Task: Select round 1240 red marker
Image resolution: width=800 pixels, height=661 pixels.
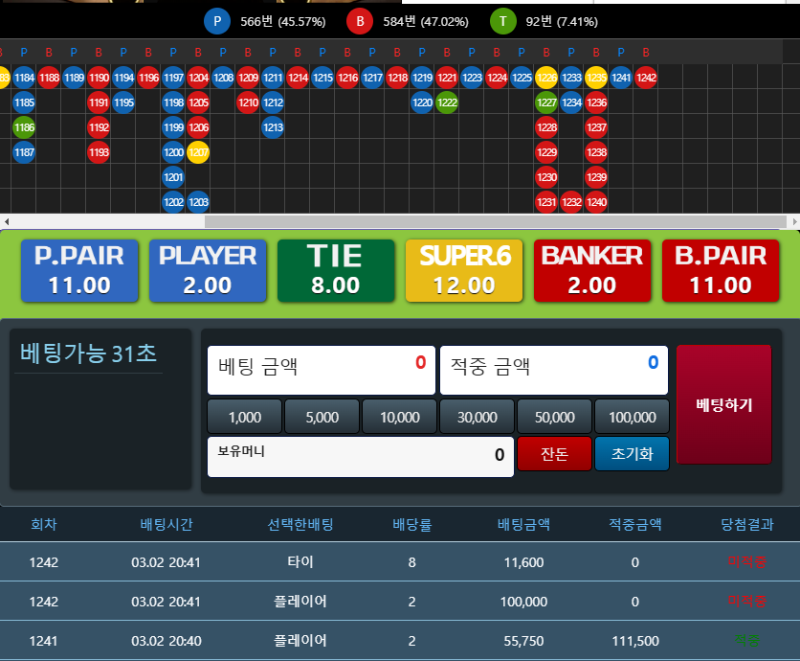Action: tap(596, 202)
